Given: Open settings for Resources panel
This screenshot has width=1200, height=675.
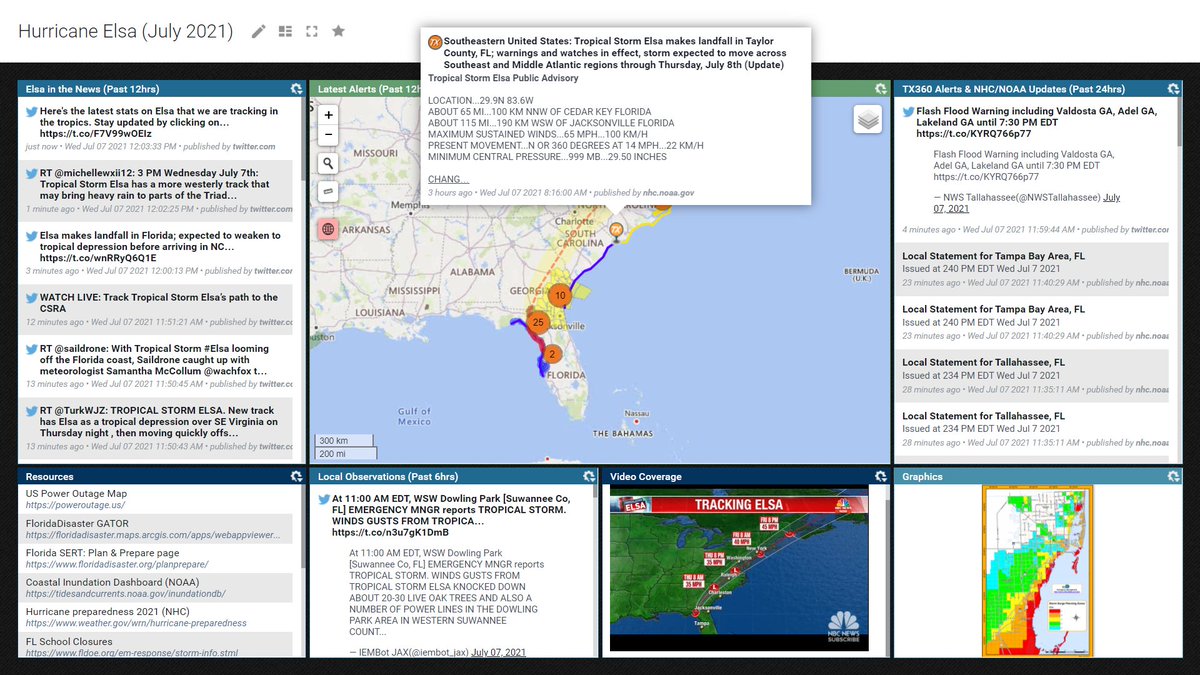Looking at the screenshot, I should click(296, 477).
